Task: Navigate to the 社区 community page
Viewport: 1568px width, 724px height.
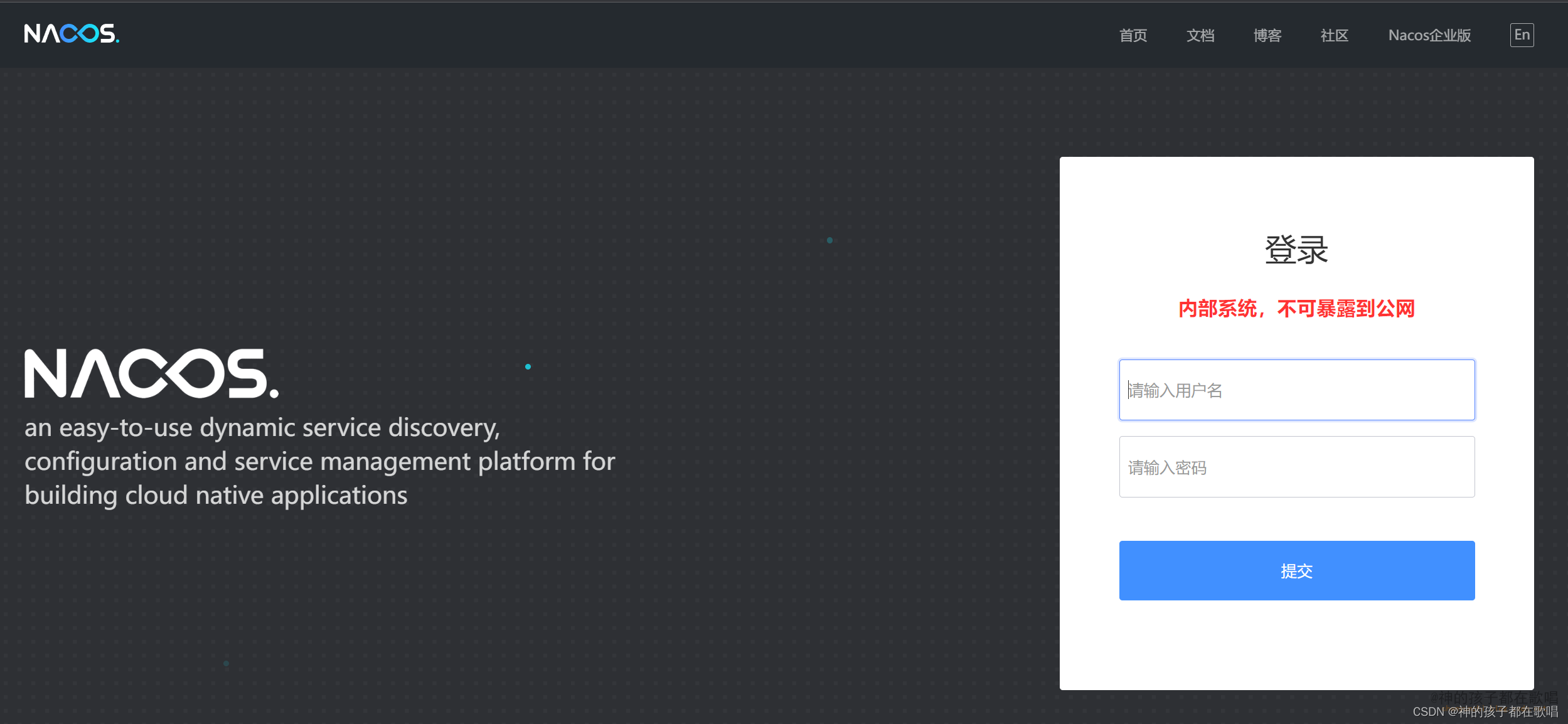Action: click(1334, 36)
